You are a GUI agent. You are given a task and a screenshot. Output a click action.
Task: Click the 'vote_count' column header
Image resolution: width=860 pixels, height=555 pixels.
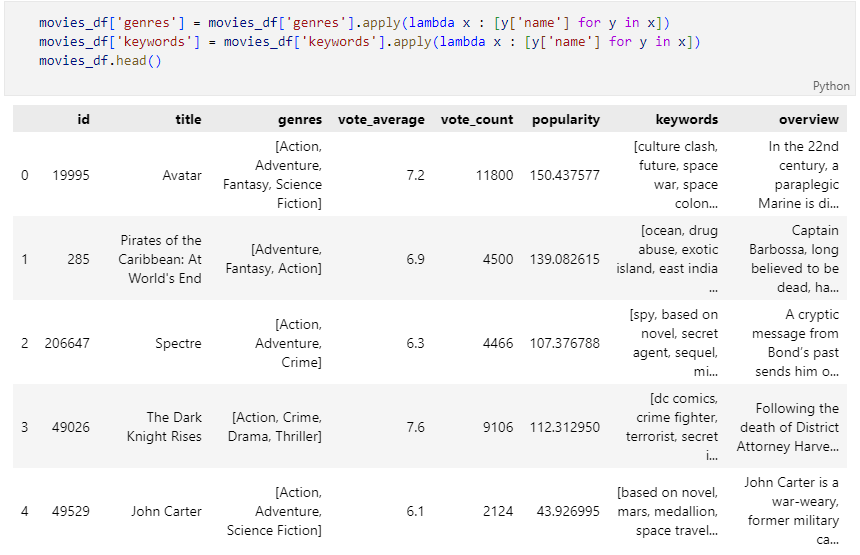click(477, 120)
